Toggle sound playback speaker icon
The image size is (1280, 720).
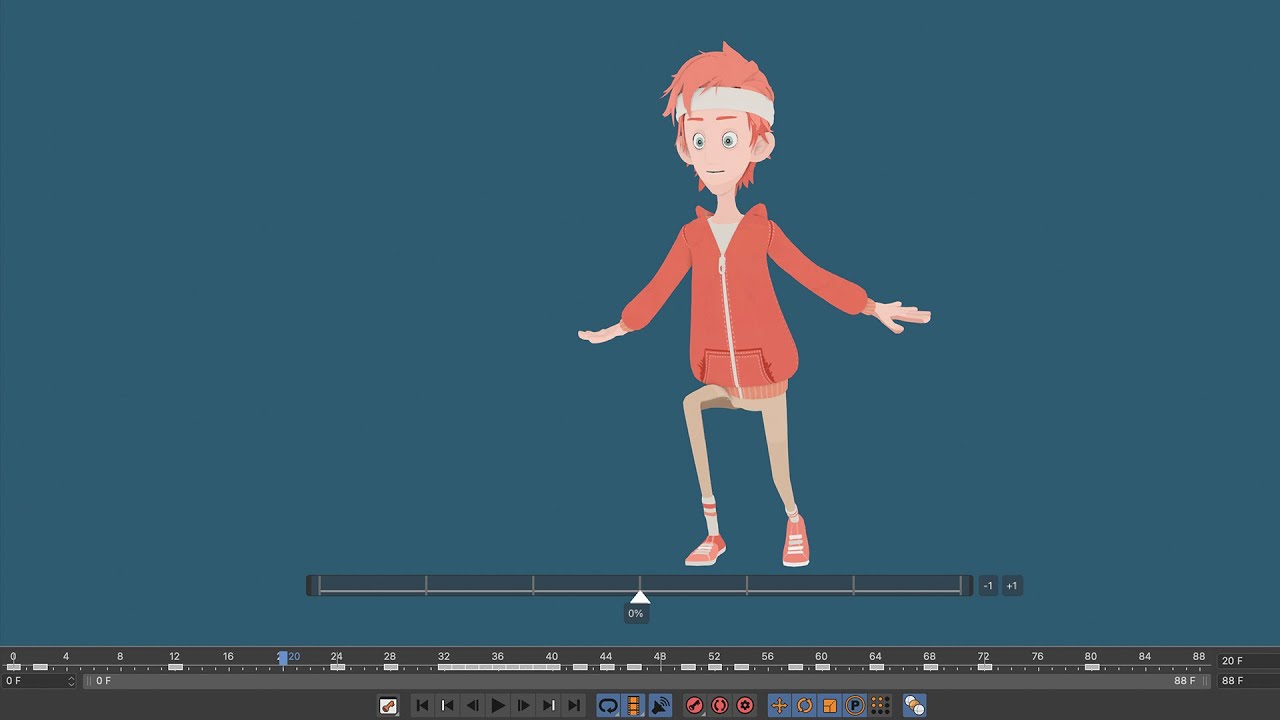point(659,706)
